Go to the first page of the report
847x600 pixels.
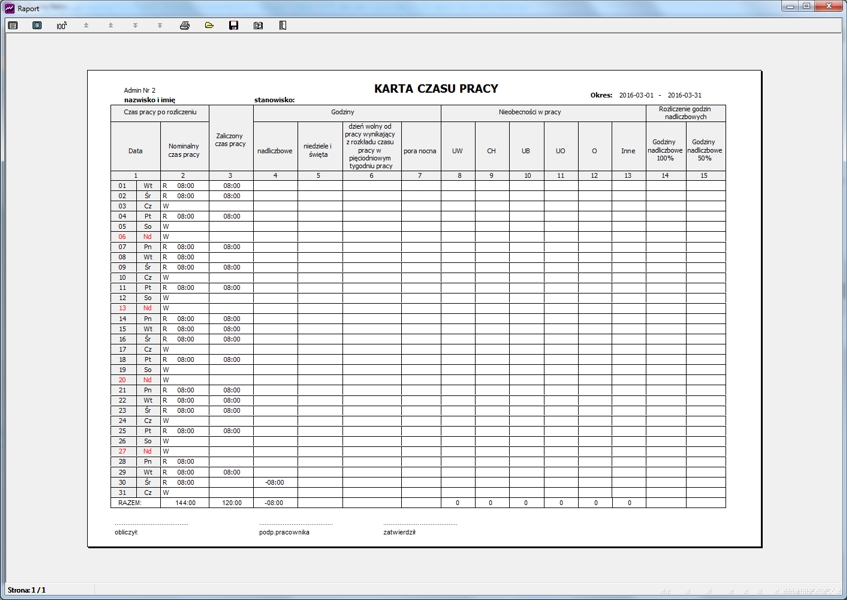[86, 25]
